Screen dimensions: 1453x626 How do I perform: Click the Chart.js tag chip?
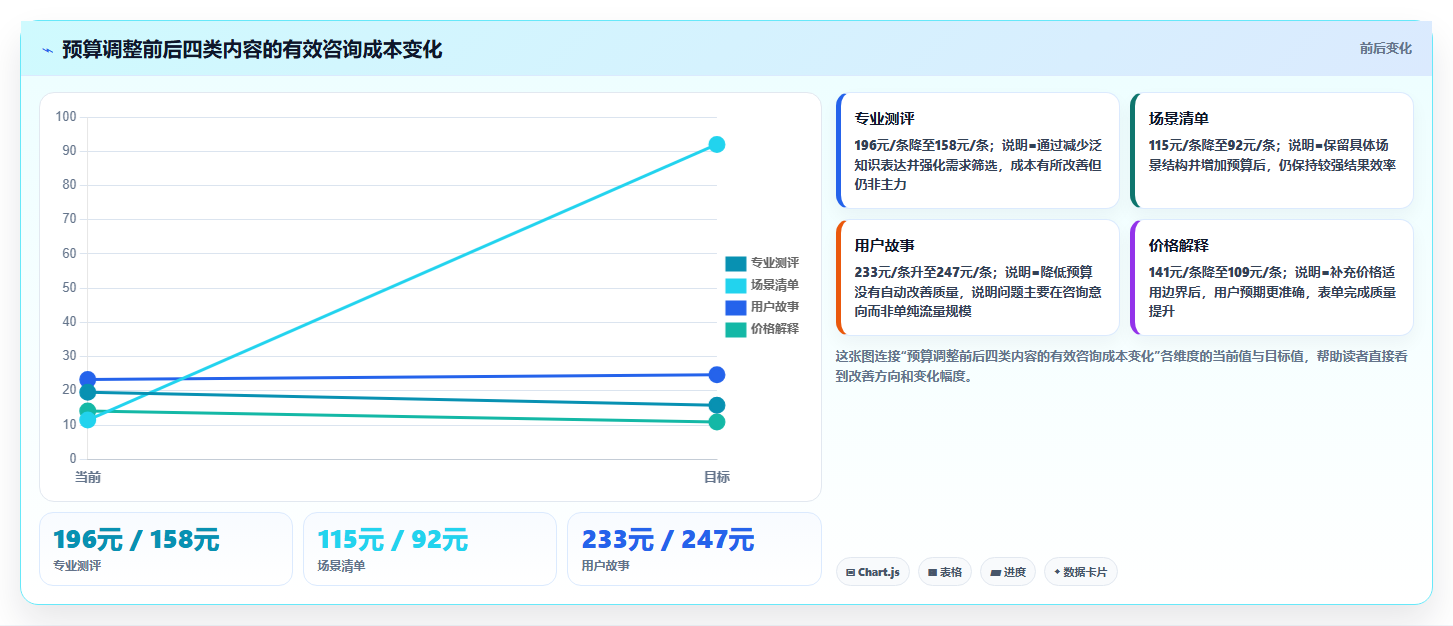872,572
